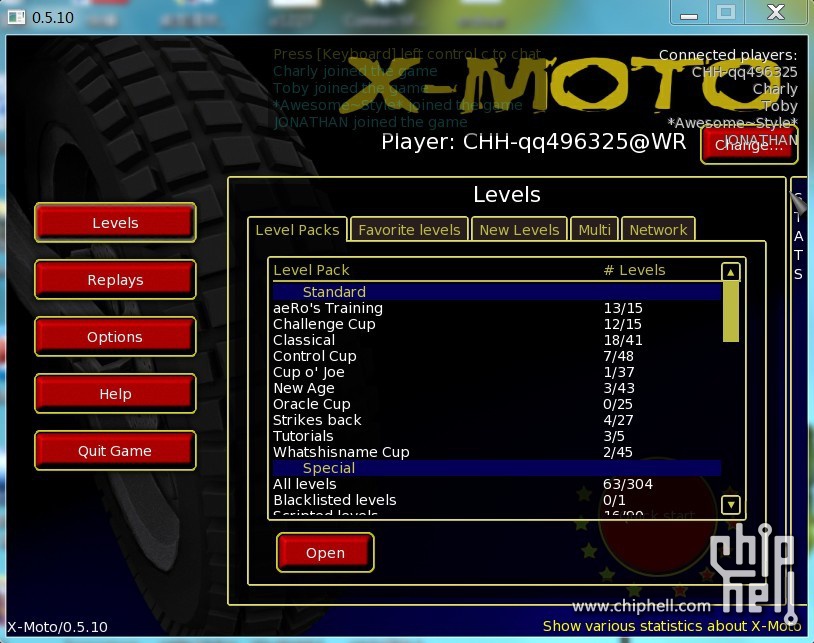
Task: Select the Challenge Cup level pack
Action: coord(497,324)
